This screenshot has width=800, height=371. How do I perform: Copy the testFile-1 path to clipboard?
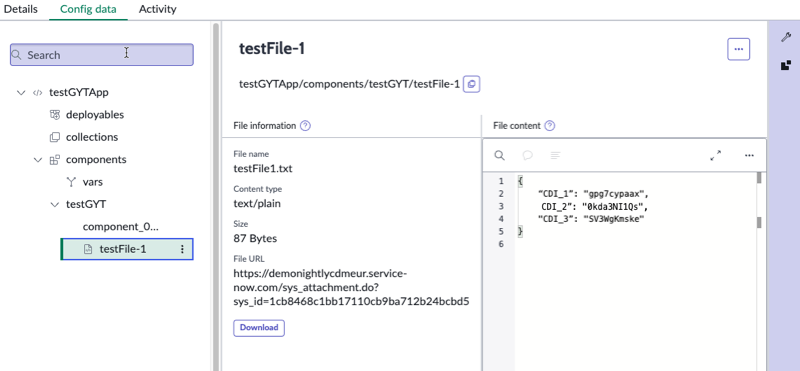pyautogui.click(x=471, y=84)
